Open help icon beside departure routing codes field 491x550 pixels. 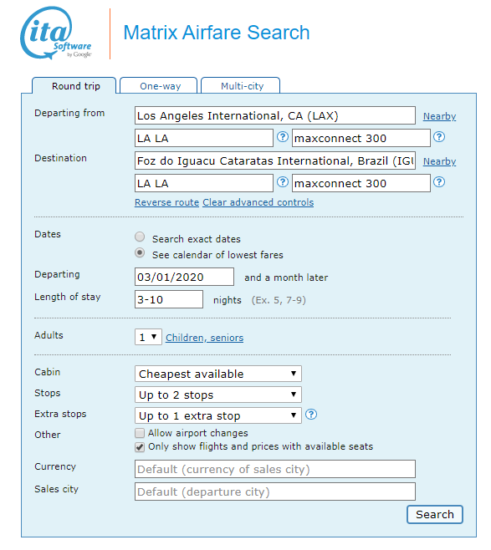click(283, 137)
